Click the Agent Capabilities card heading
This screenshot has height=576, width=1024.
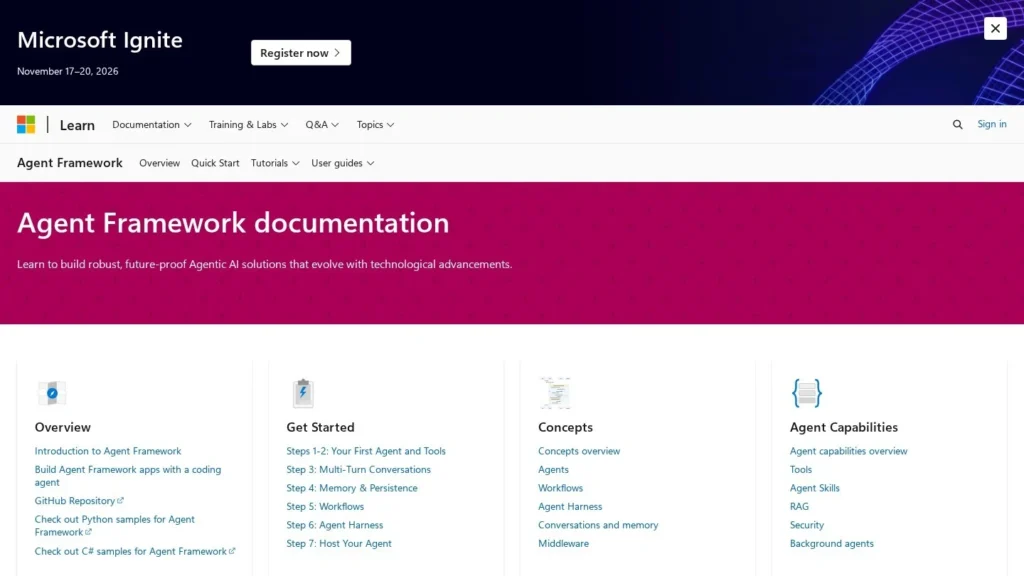pos(844,427)
